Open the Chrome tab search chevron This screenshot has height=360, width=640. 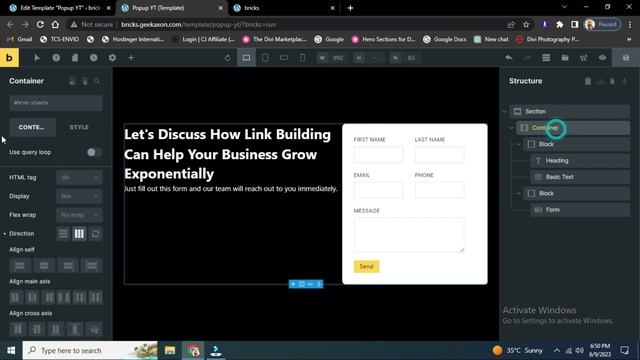pyautogui.click(x=564, y=7)
